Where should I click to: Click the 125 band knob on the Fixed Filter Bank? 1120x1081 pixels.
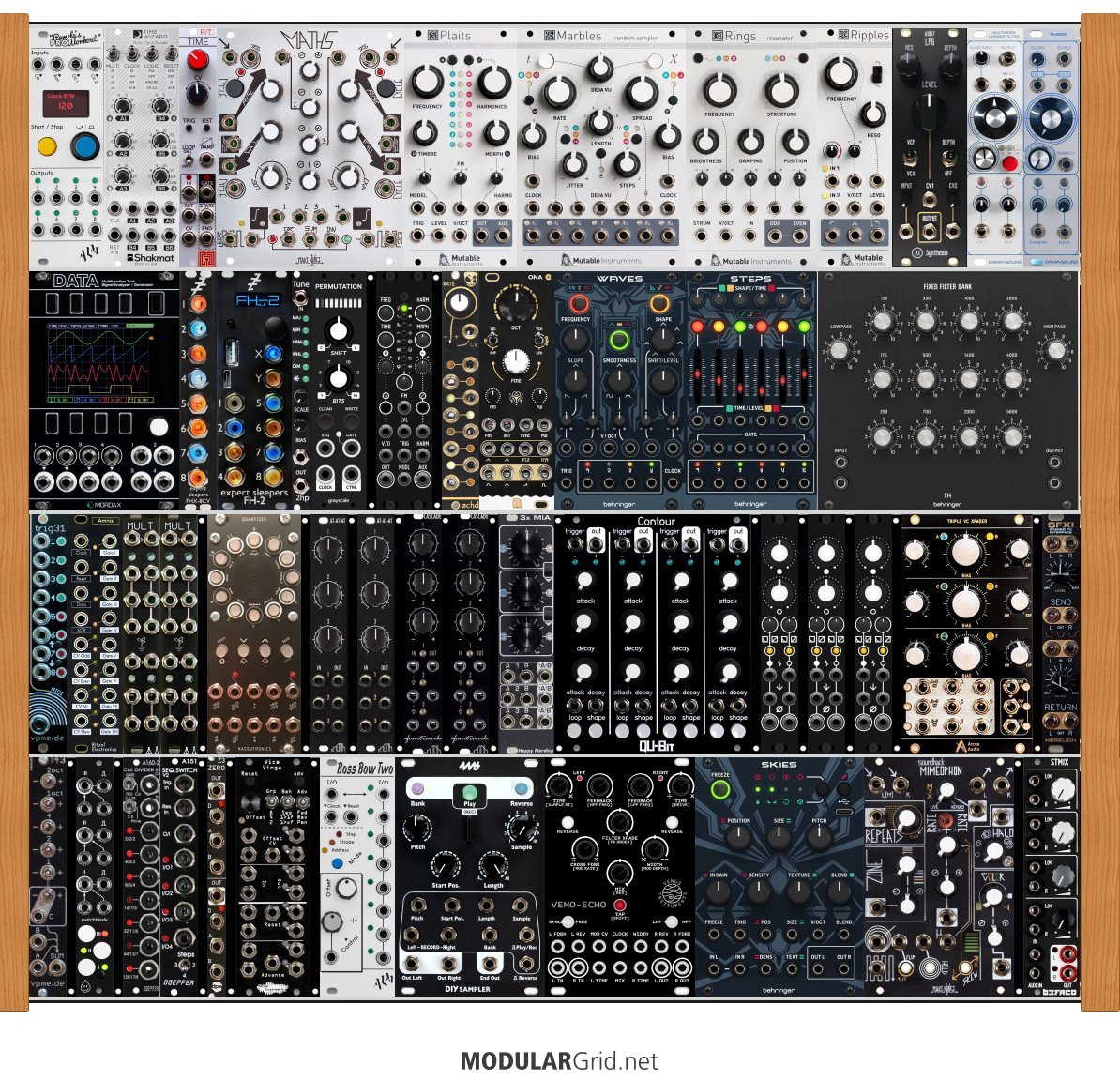pyautogui.click(x=883, y=321)
